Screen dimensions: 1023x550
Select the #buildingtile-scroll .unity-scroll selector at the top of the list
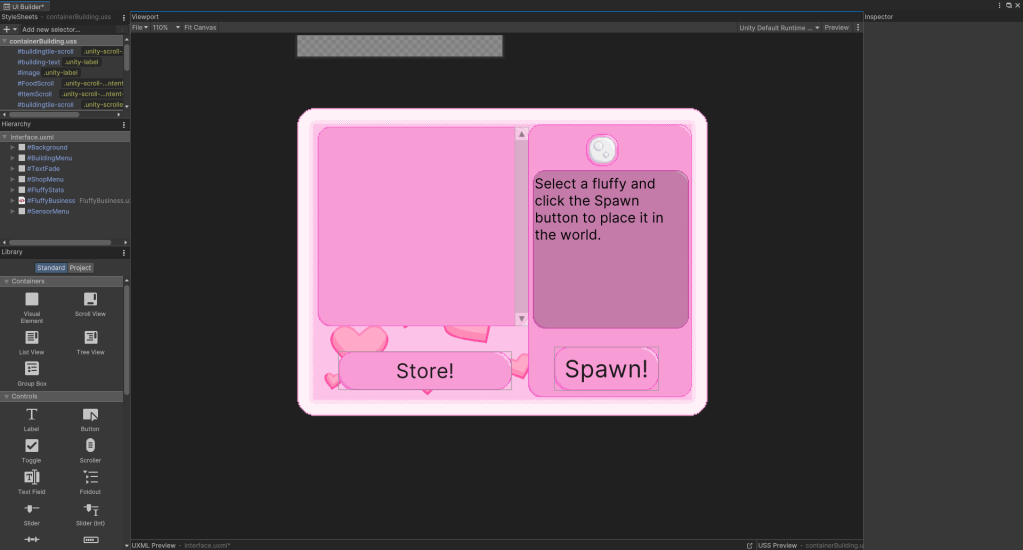point(70,52)
